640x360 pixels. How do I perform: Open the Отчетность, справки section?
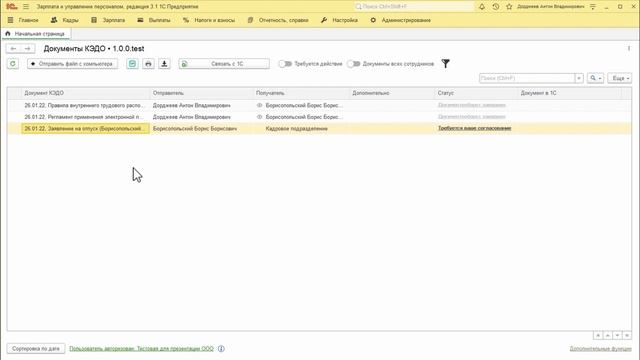278,20
